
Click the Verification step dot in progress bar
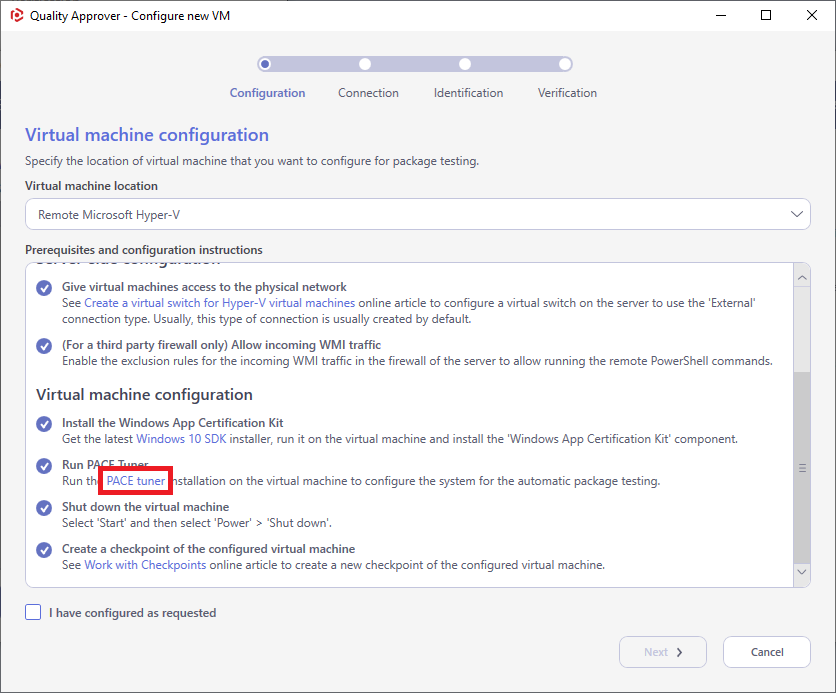click(565, 64)
